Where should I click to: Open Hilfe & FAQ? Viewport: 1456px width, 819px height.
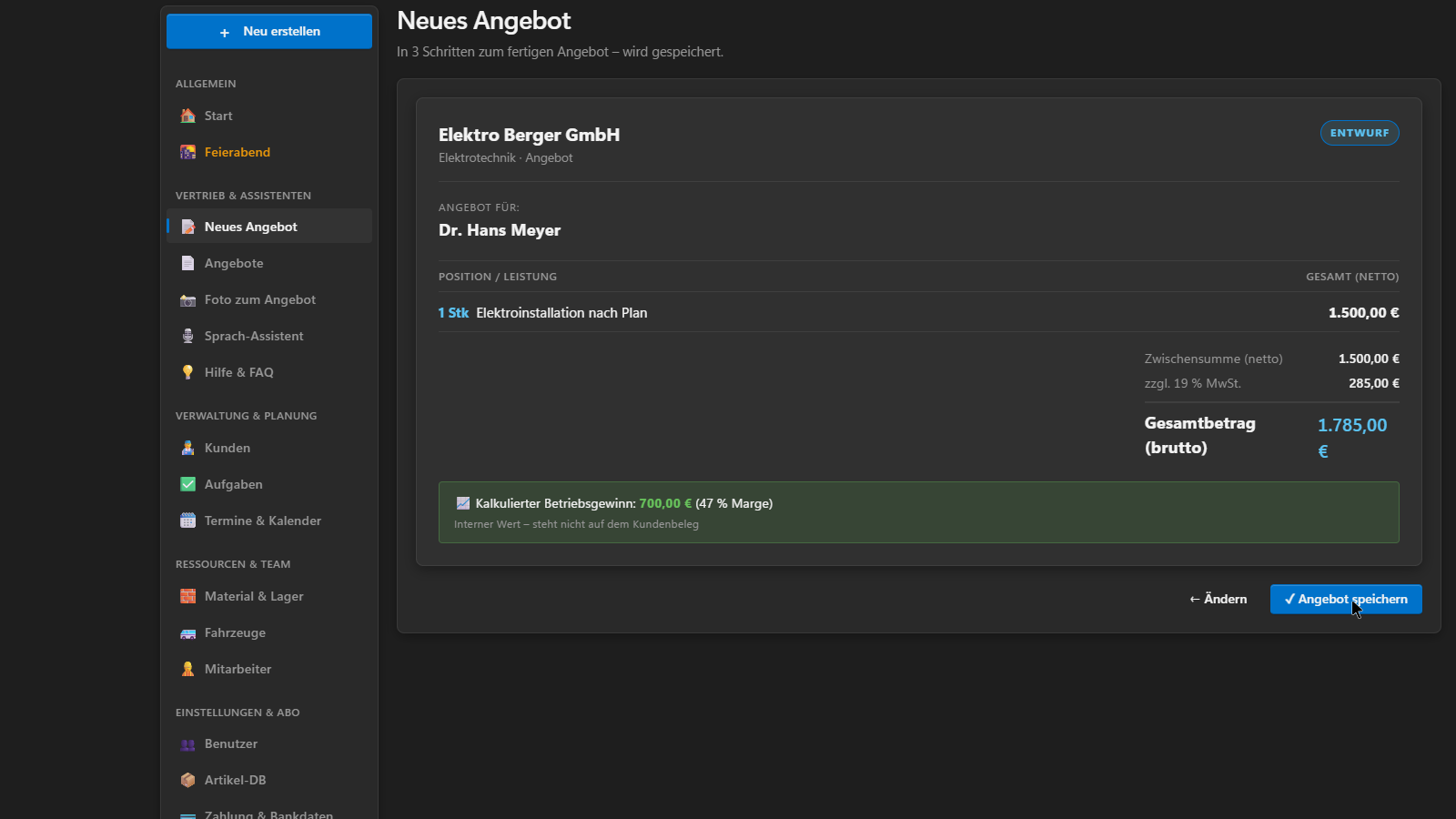coord(269,372)
